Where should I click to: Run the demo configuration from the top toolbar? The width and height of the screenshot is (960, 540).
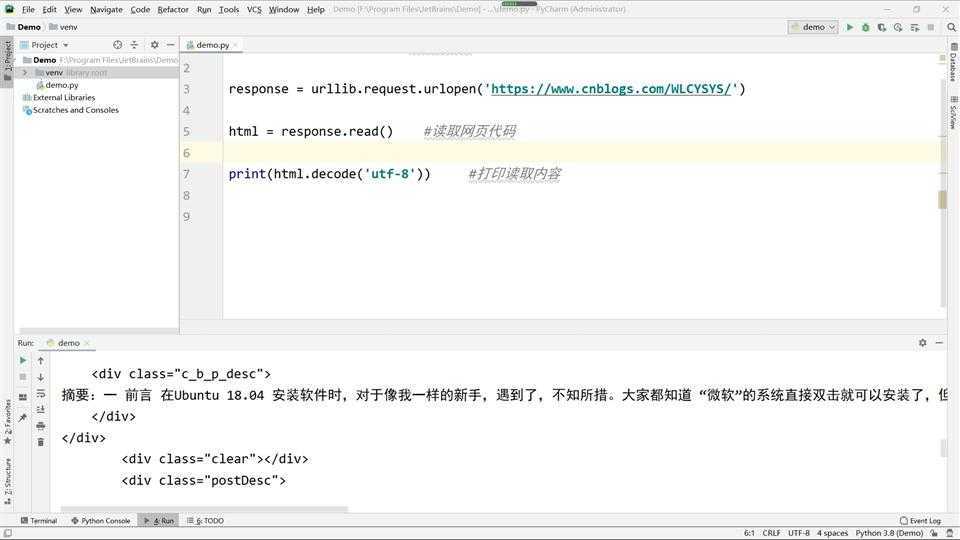tap(850, 27)
